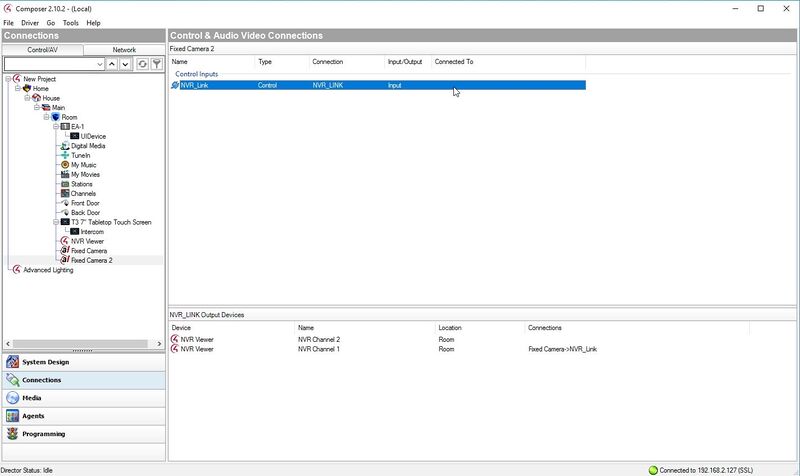The width and height of the screenshot is (800, 476).
Task: Select Fixed Camera in the project tree
Action: (88, 251)
